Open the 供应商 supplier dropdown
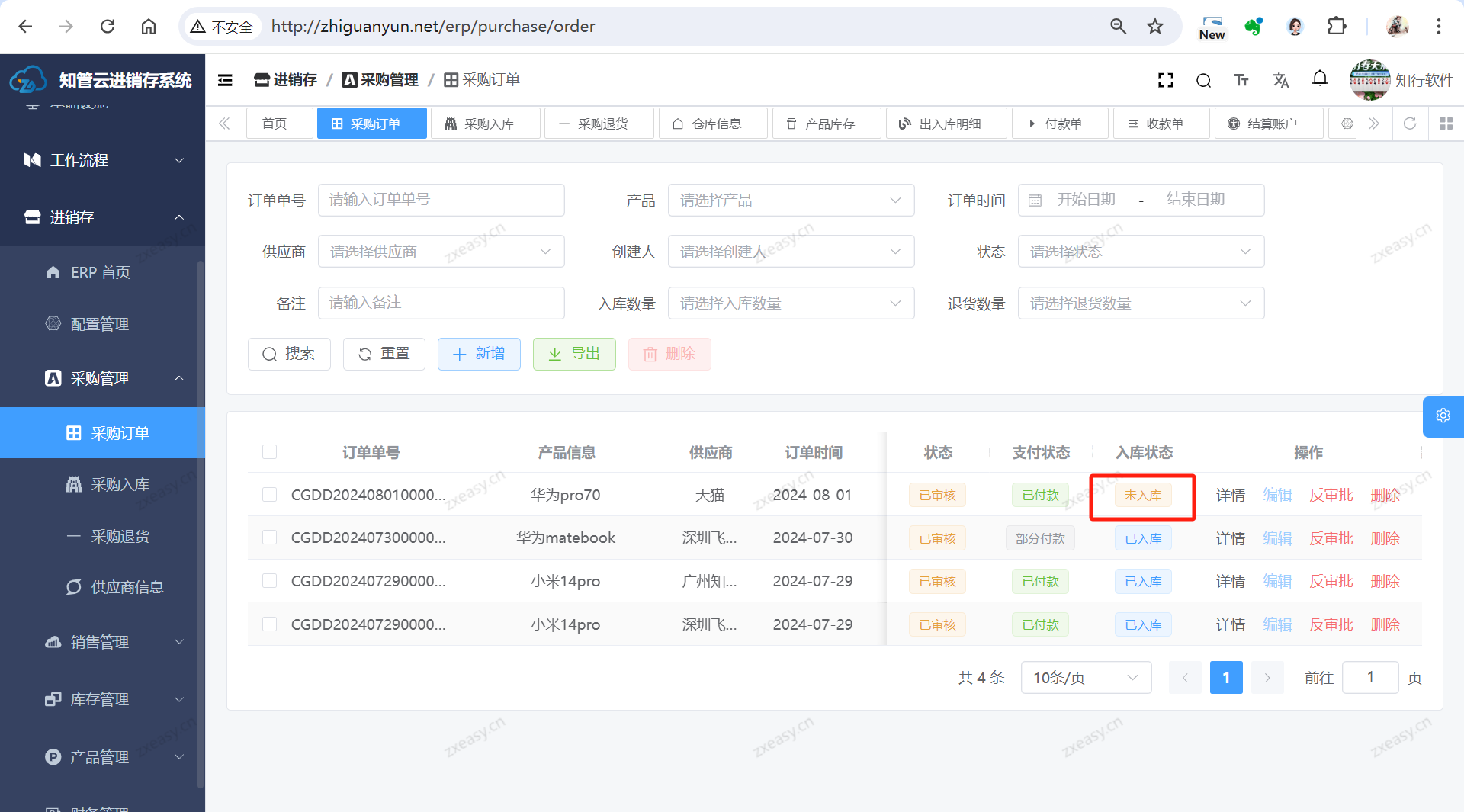 [x=441, y=252]
